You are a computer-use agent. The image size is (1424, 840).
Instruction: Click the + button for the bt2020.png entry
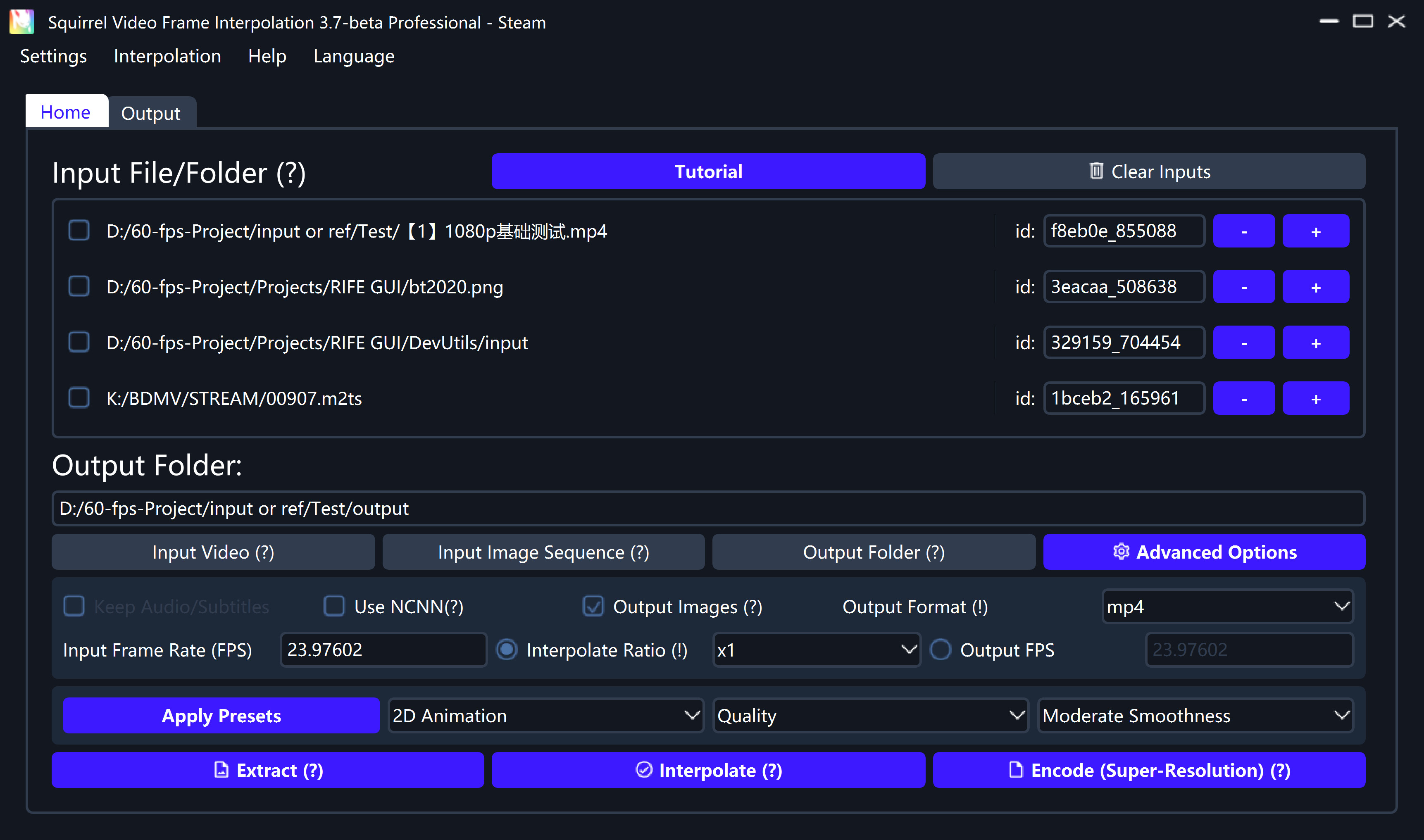click(1315, 286)
